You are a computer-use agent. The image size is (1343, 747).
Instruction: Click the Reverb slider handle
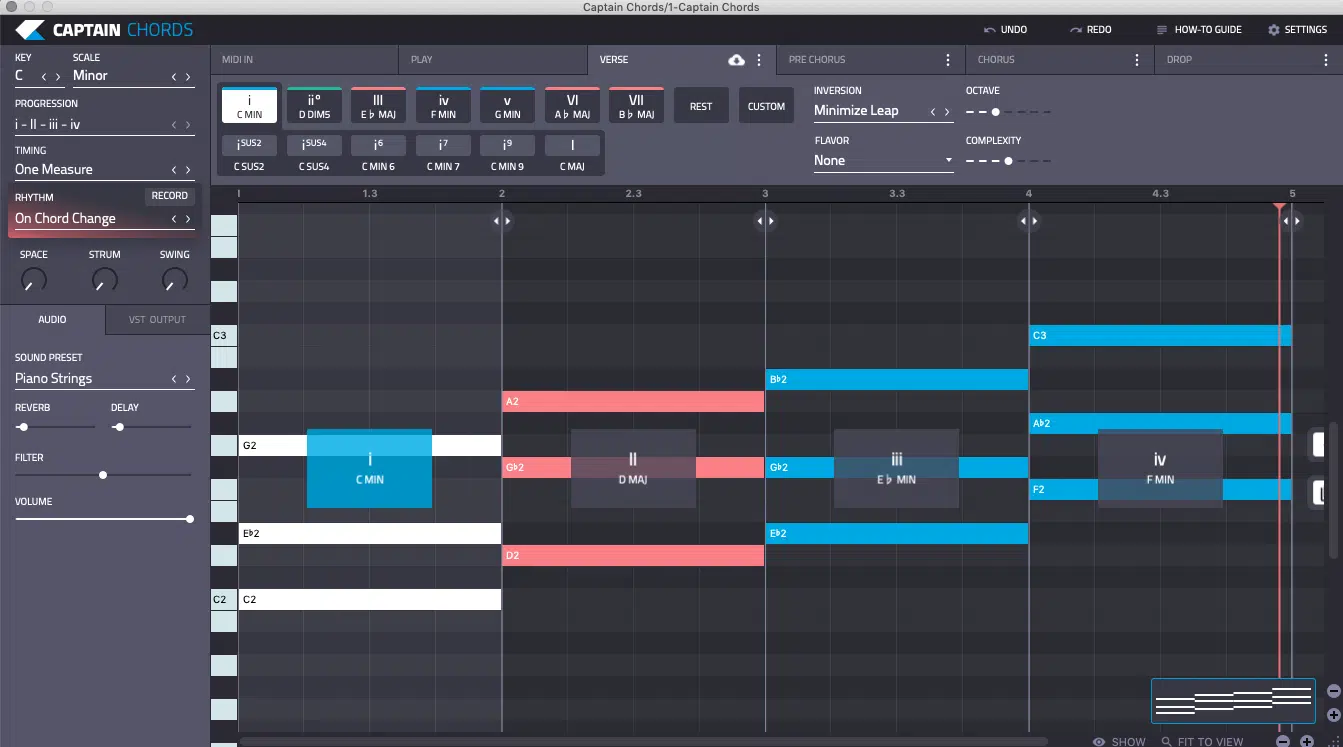coord(23,427)
